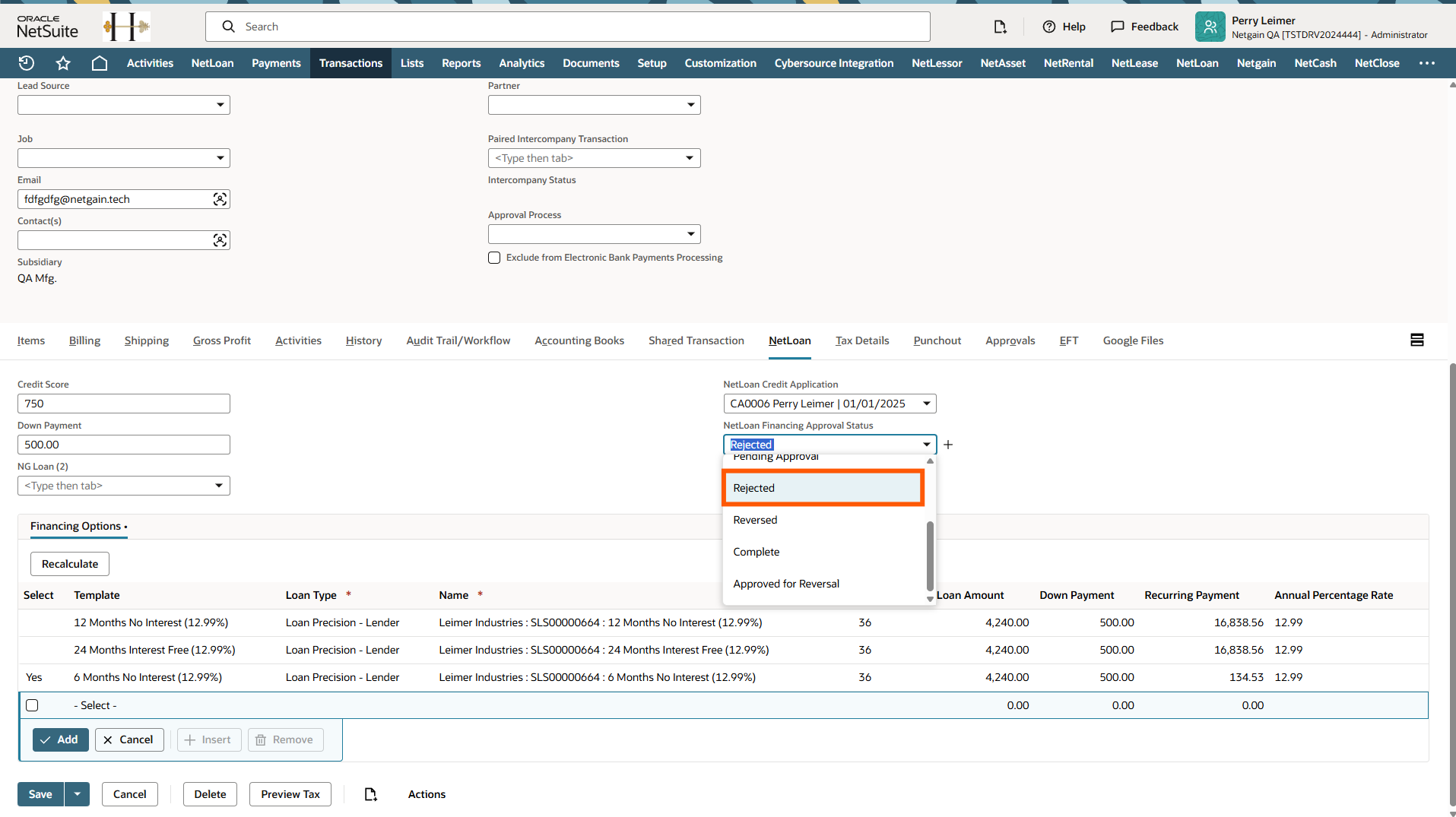Click the Create New document icon in header
This screenshot has width=1456, height=817.
click(x=1000, y=27)
